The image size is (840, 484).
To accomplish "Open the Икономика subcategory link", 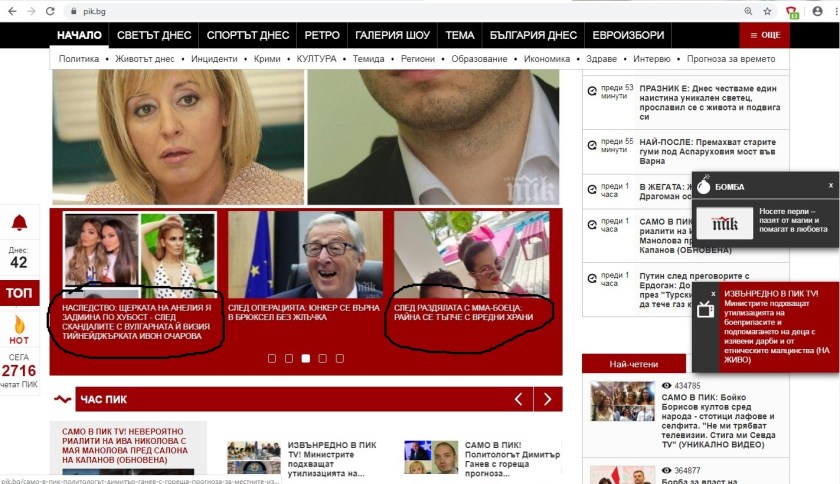I will tap(546, 59).
